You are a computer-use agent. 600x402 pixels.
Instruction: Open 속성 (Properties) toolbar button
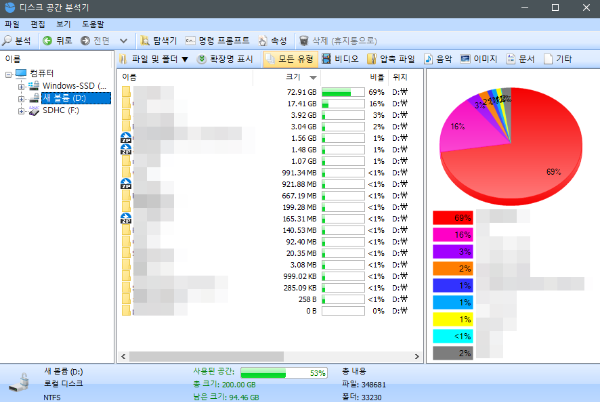273,41
